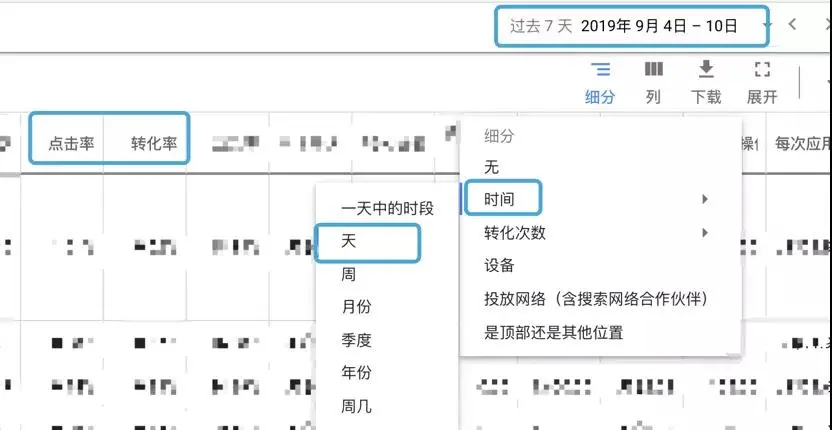
Task: Select 周 in time submenu
Action: click(x=348, y=274)
